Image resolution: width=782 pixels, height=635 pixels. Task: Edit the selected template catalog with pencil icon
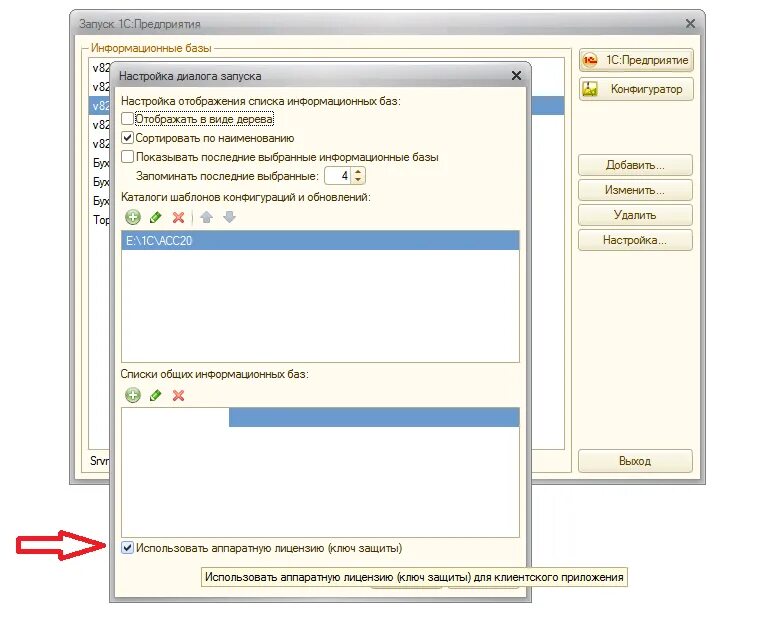point(156,217)
